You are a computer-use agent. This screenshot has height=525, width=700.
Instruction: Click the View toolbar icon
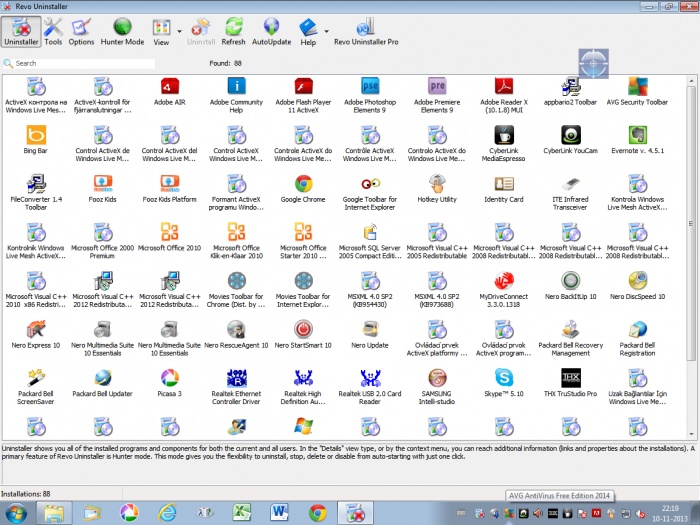[x=161, y=32]
